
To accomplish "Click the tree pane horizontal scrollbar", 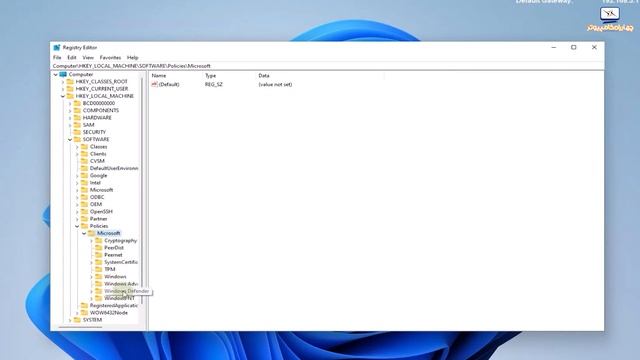I will pyautogui.click(x=80, y=327).
